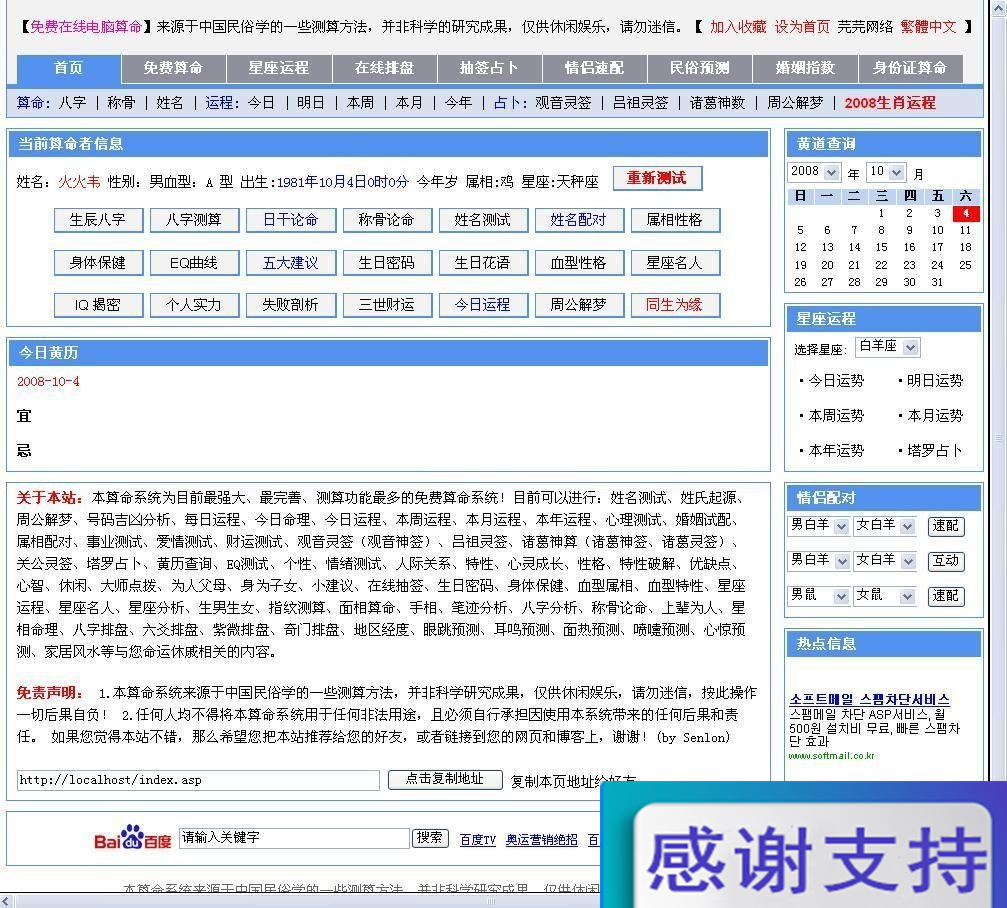Click the 称骨 link in submenu

(121, 103)
